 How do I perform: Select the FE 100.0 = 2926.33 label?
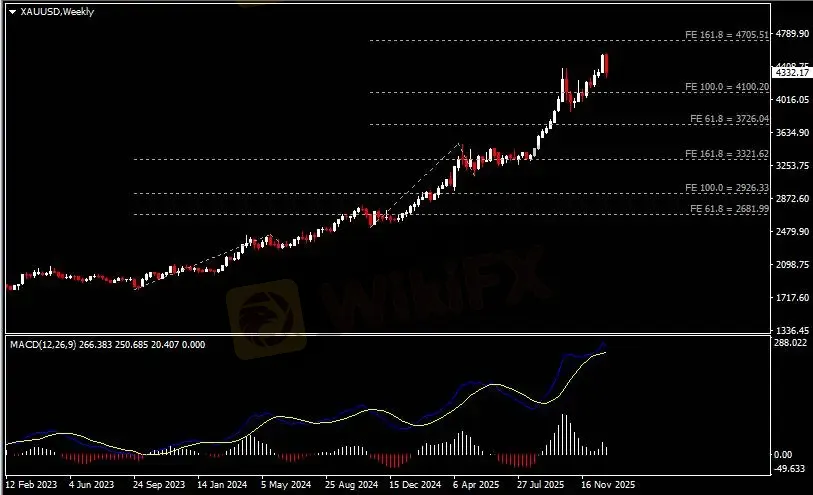point(726,188)
